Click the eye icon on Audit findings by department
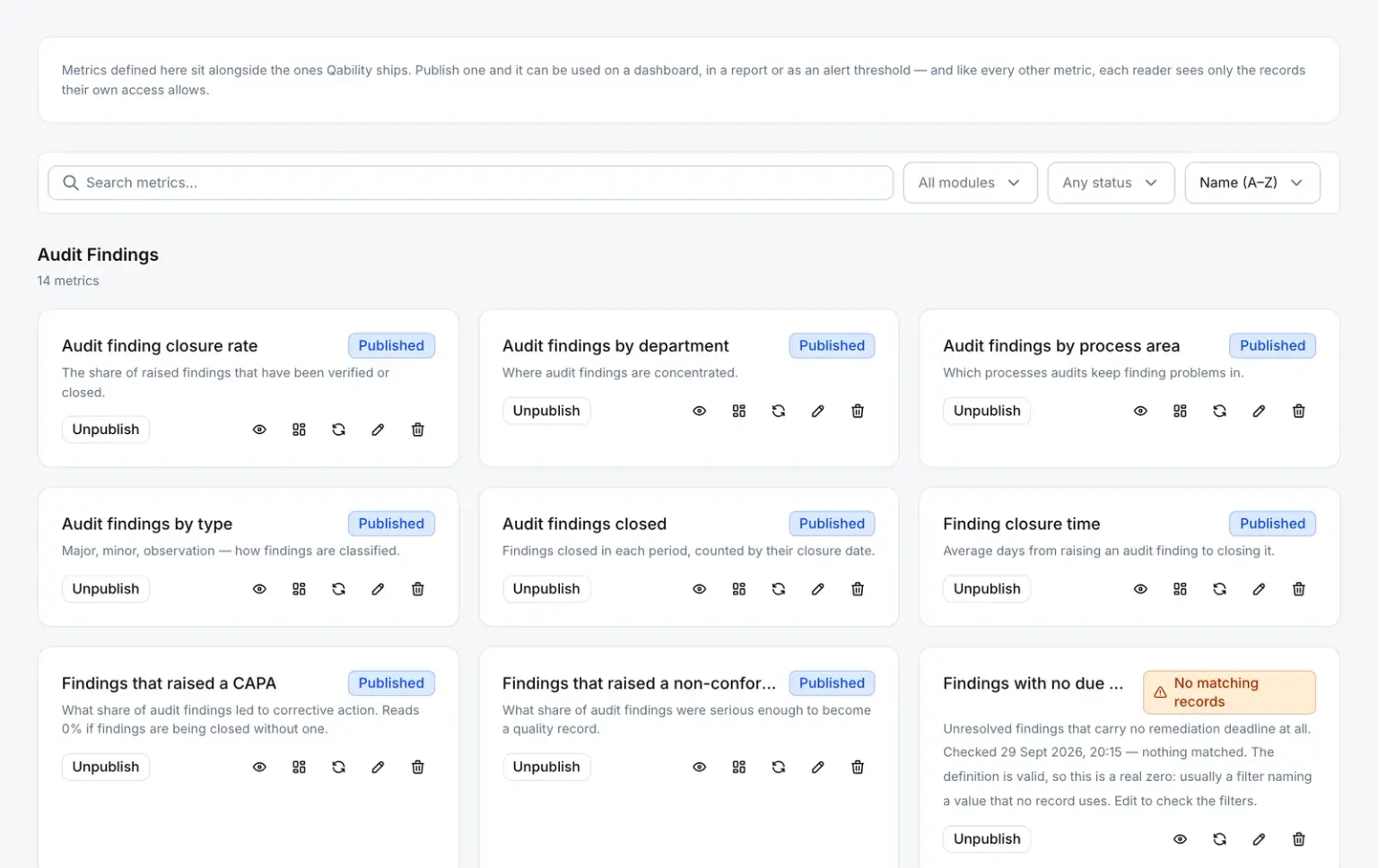This screenshot has height=868, width=1378. click(x=700, y=411)
